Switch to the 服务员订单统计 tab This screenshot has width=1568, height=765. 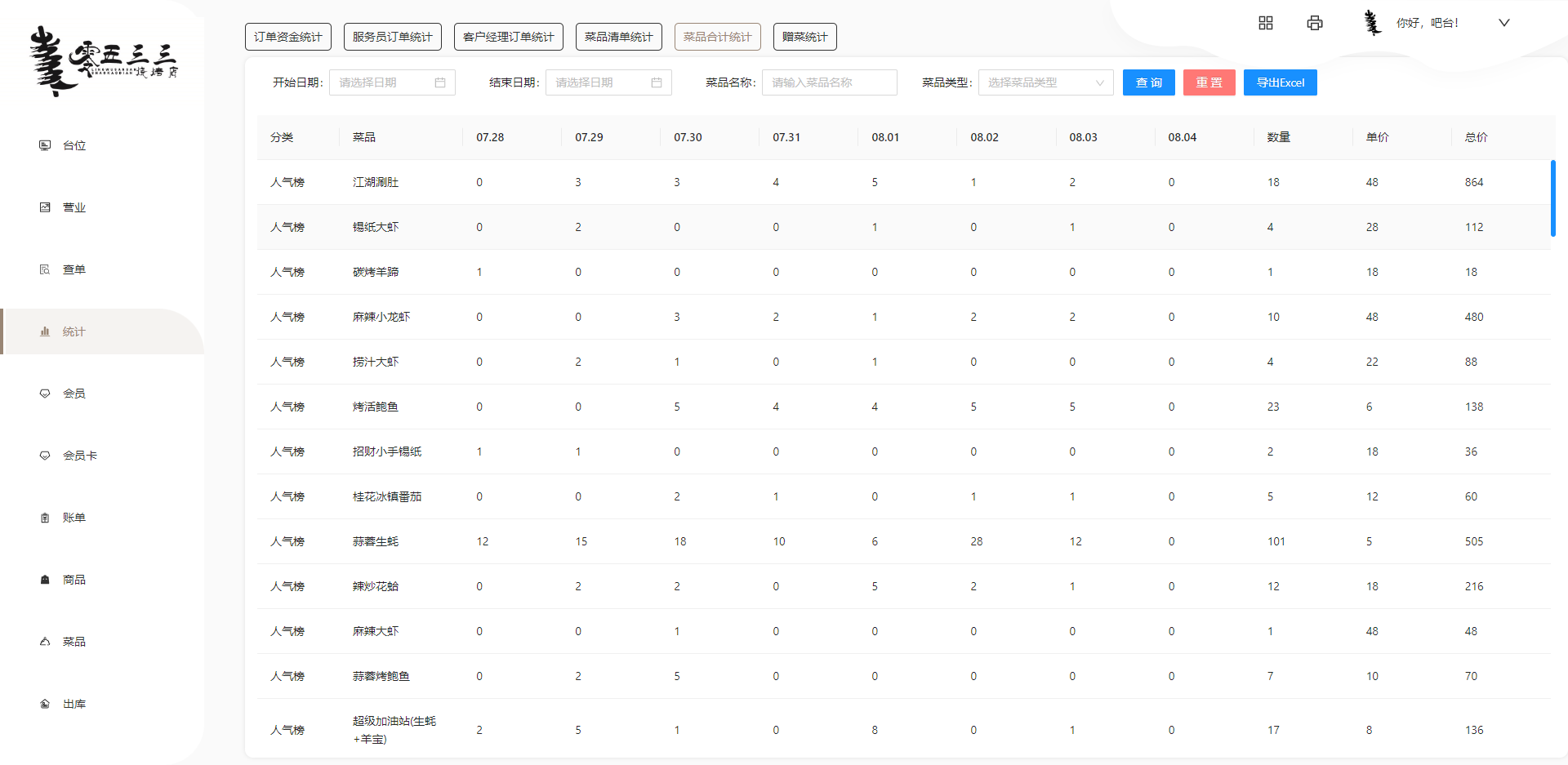pyautogui.click(x=392, y=37)
